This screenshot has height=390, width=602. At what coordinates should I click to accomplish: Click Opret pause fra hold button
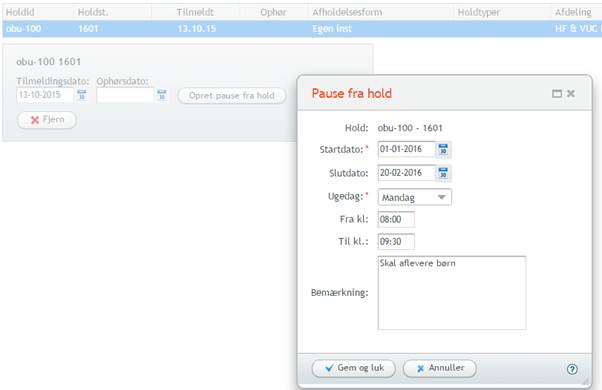click(x=232, y=96)
